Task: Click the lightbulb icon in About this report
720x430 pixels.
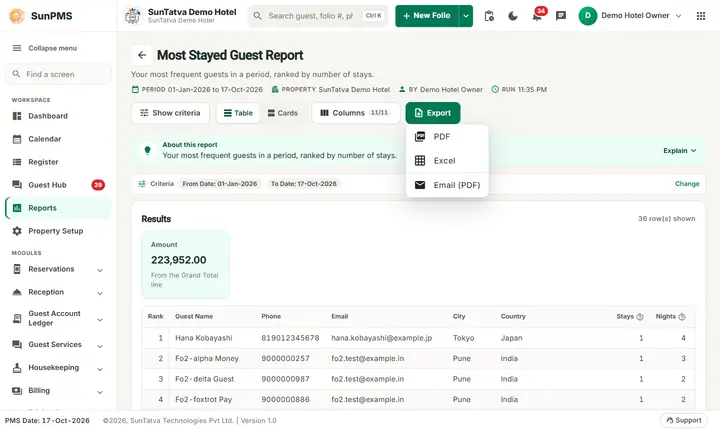Action: click(147, 150)
